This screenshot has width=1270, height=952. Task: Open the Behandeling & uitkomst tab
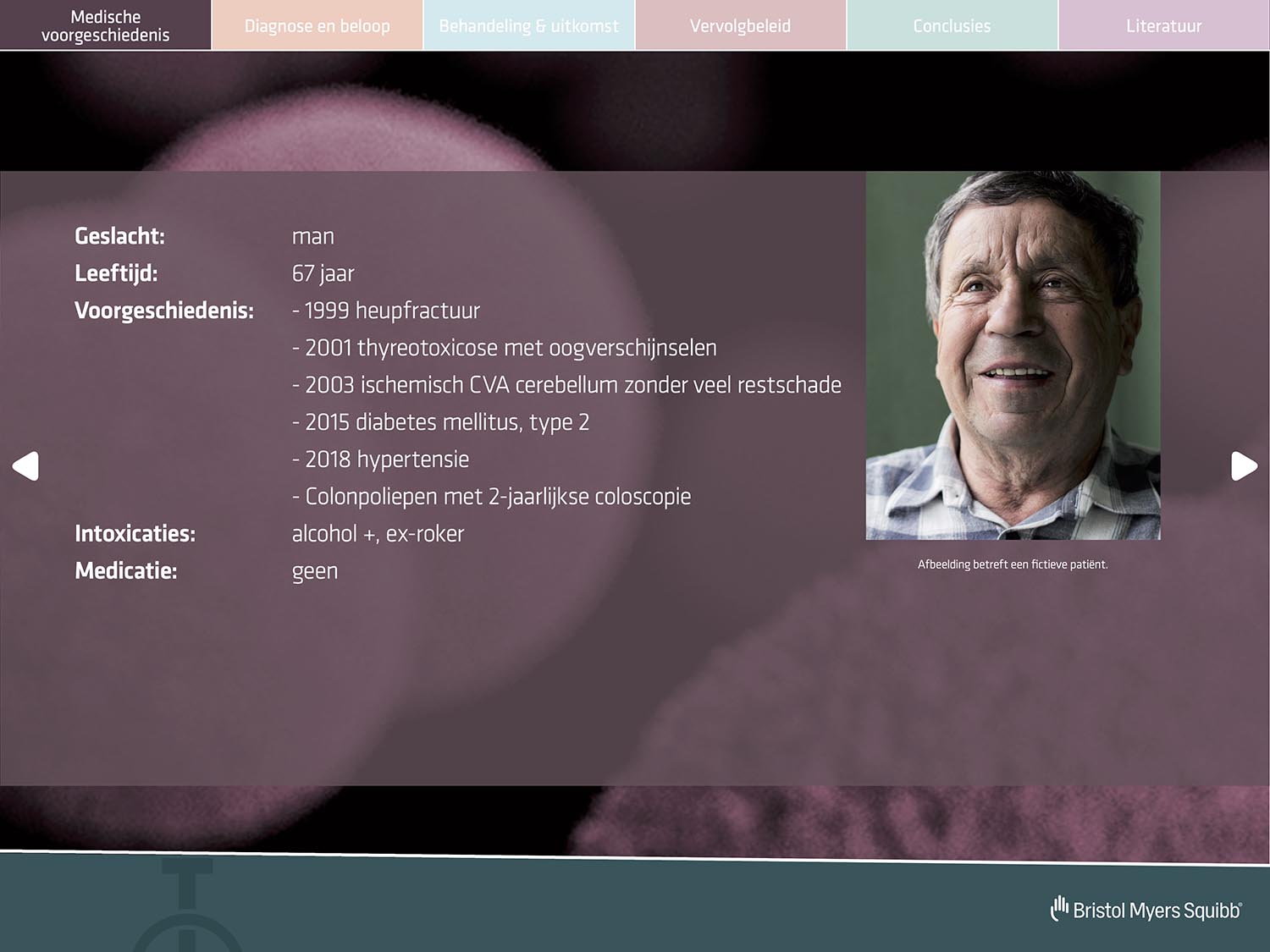click(528, 25)
